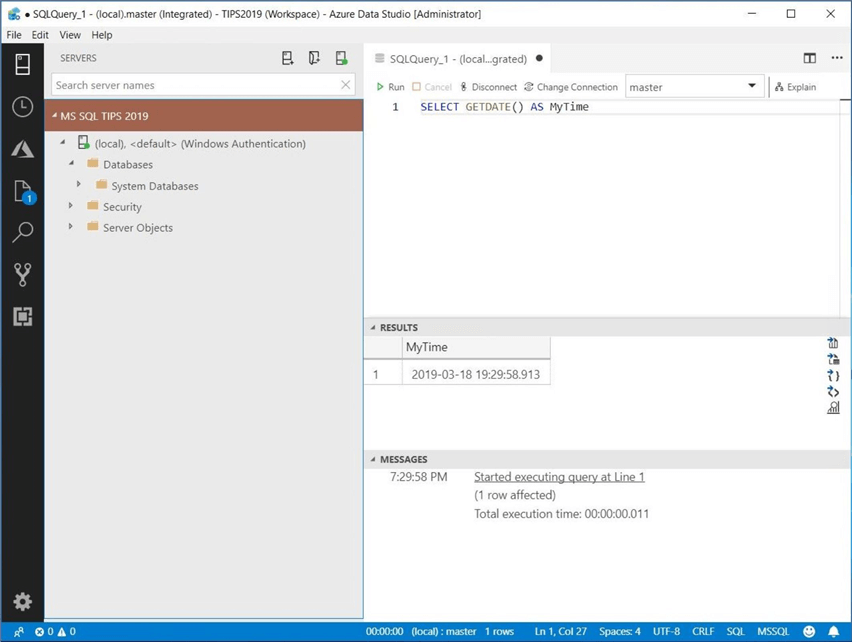
Task: Click CRLF line ending indicator
Action: 703,631
